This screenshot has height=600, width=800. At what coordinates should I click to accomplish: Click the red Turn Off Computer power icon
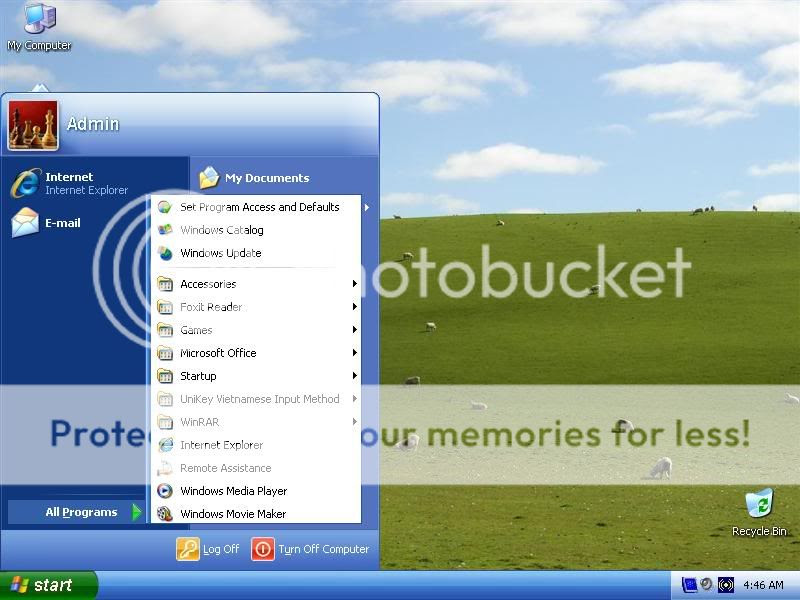click(x=263, y=549)
